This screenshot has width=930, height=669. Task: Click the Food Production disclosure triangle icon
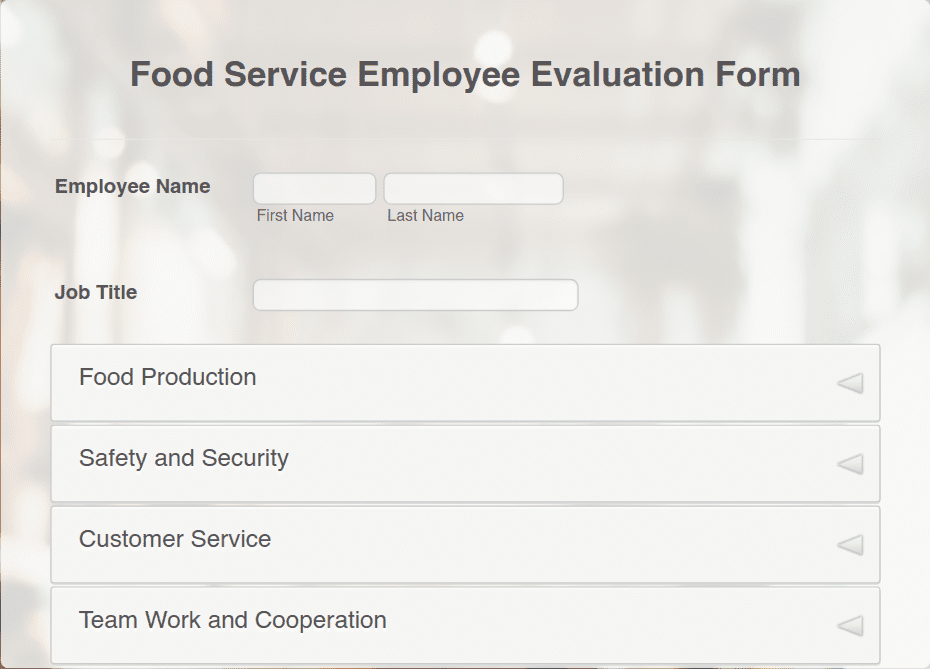848,382
